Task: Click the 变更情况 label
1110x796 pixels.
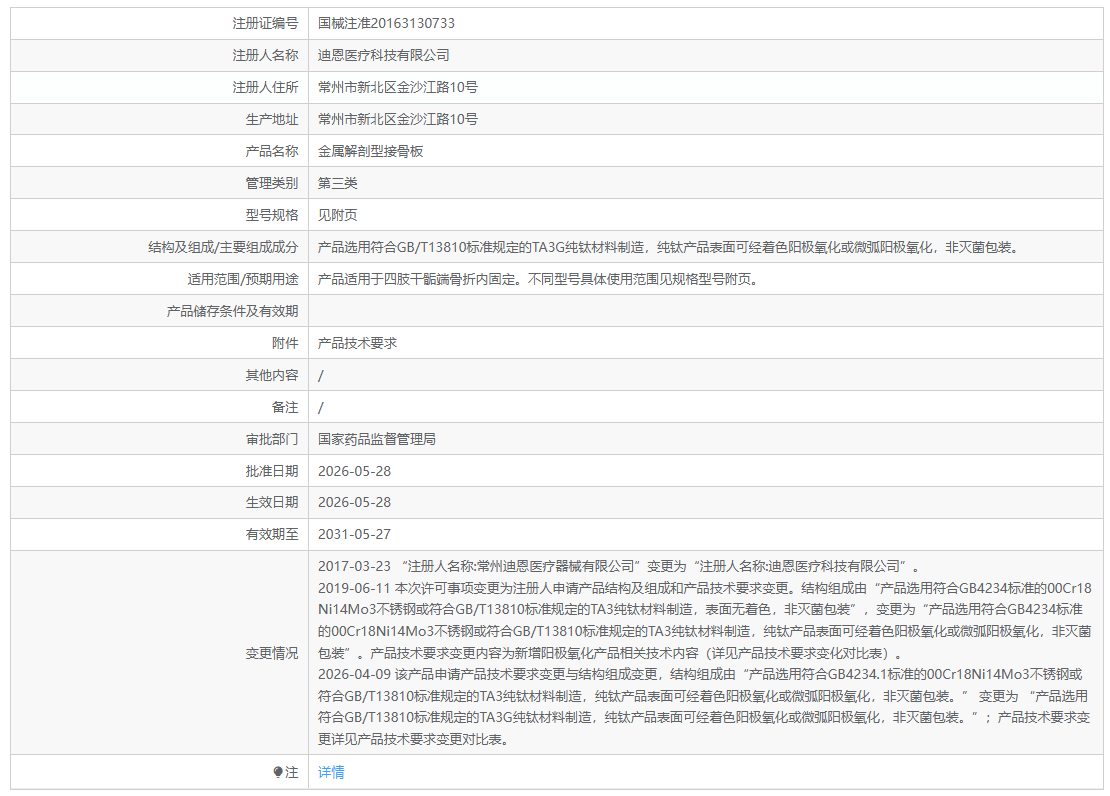Action: pos(272,653)
